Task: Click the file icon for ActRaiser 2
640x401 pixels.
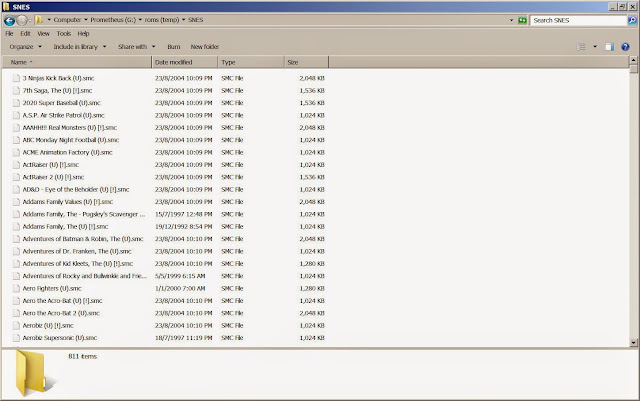Action: point(16,177)
